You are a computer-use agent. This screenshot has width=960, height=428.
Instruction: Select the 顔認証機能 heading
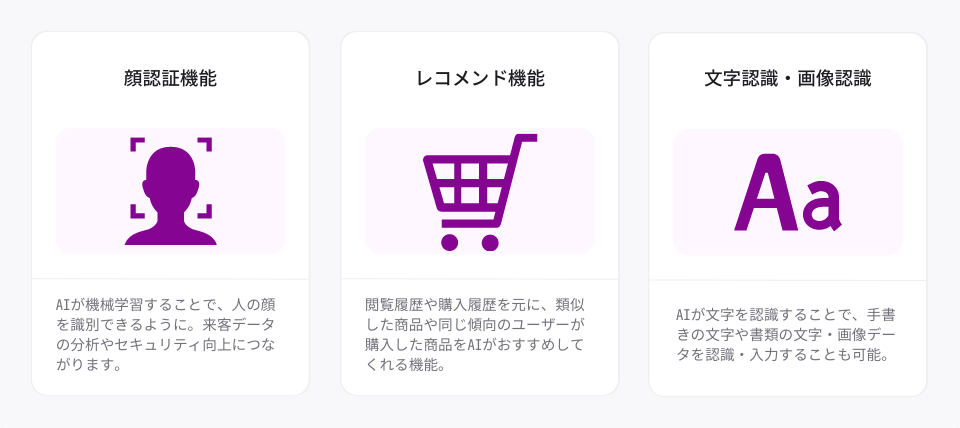click(170, 79)
